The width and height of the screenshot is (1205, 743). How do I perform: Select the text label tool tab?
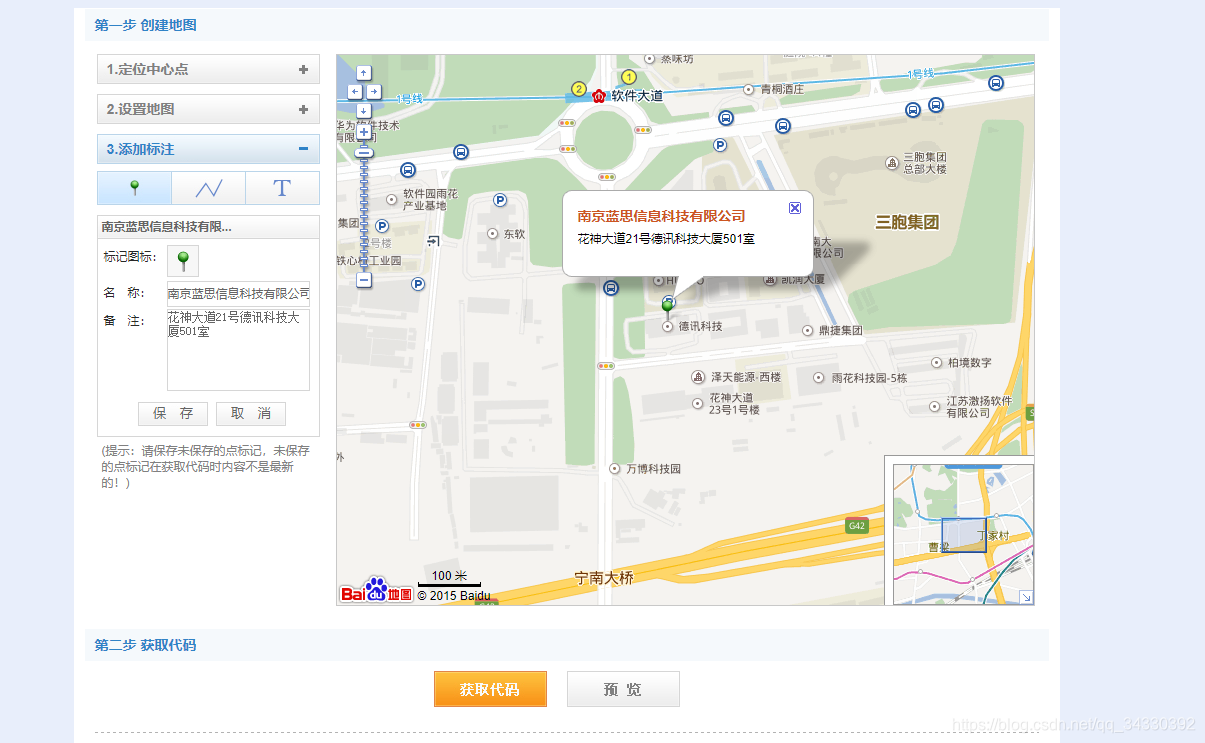coord(282,188)
